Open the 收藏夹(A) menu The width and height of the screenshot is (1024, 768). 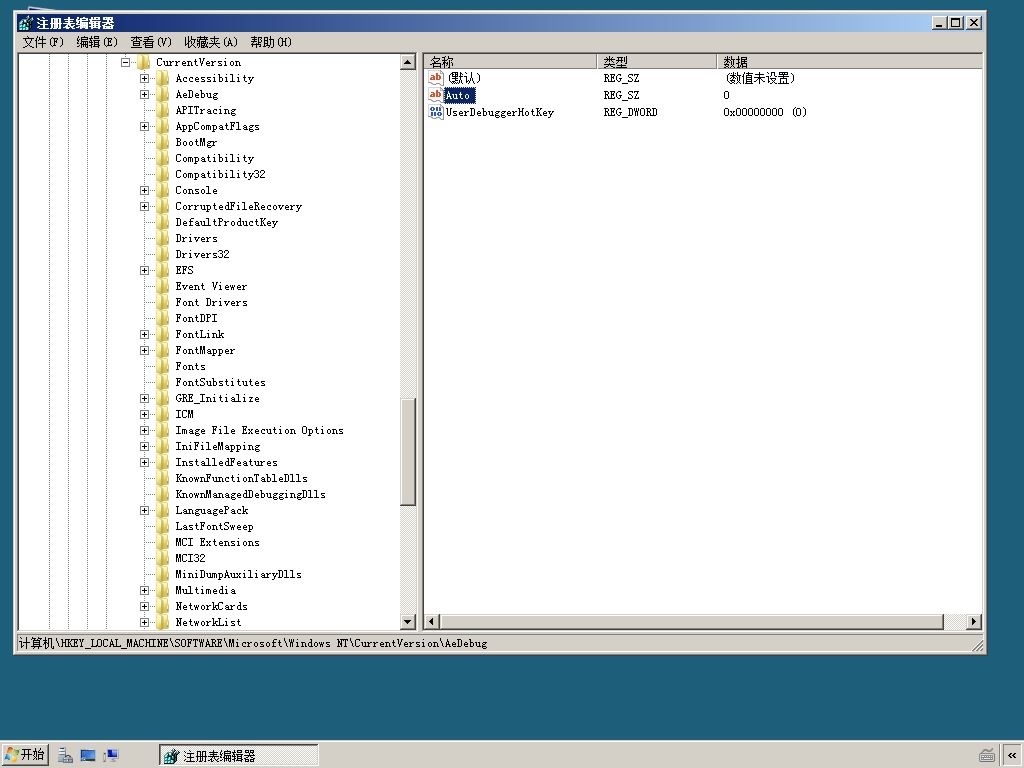click(x=211, y=42)
